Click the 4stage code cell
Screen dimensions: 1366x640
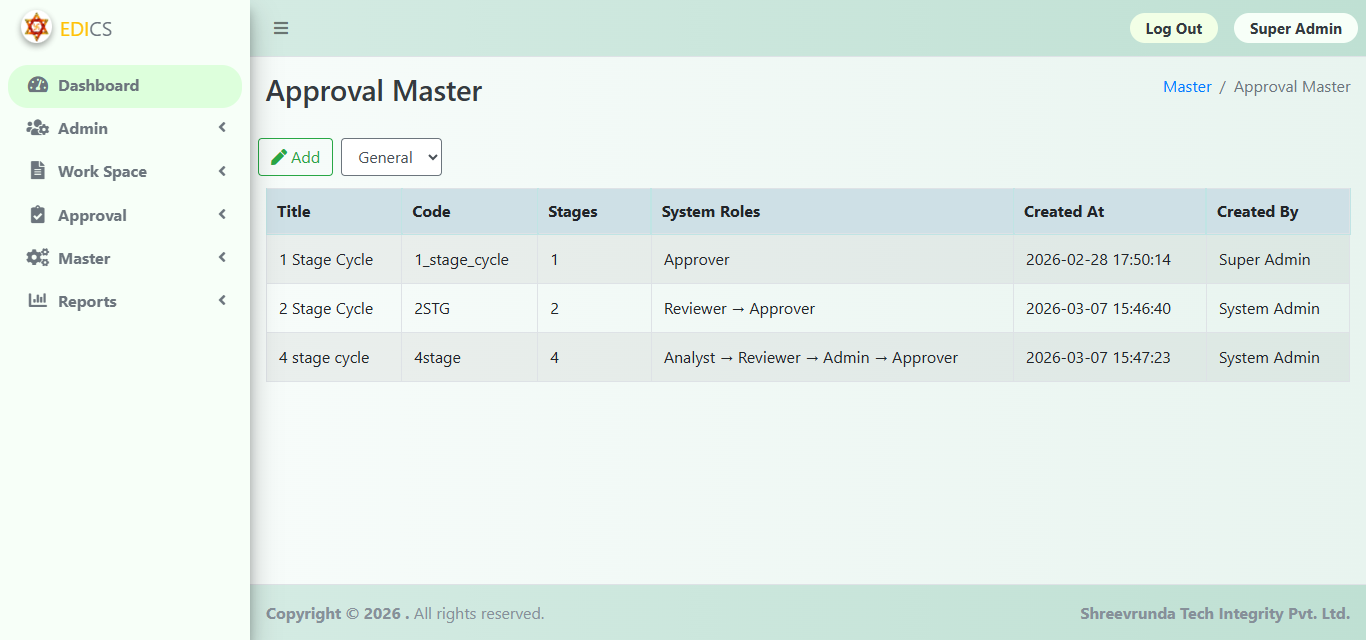[438, 358]
